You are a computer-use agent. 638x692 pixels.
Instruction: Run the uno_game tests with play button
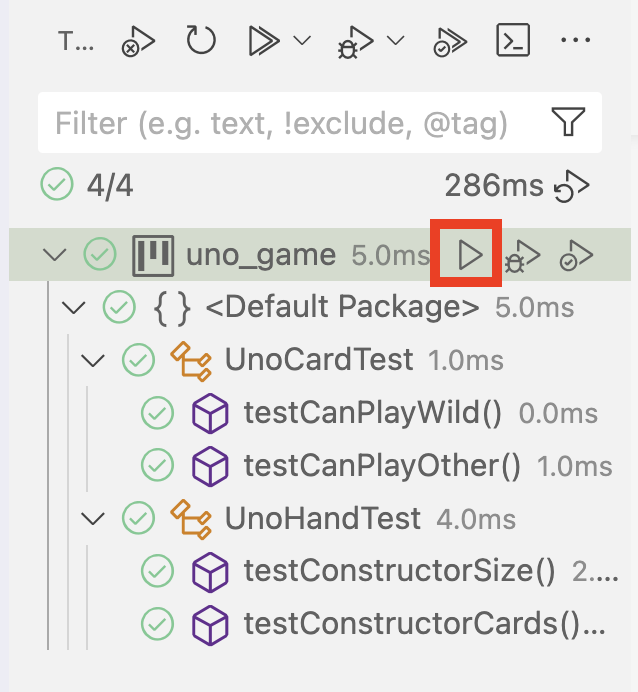coord(470,255)
